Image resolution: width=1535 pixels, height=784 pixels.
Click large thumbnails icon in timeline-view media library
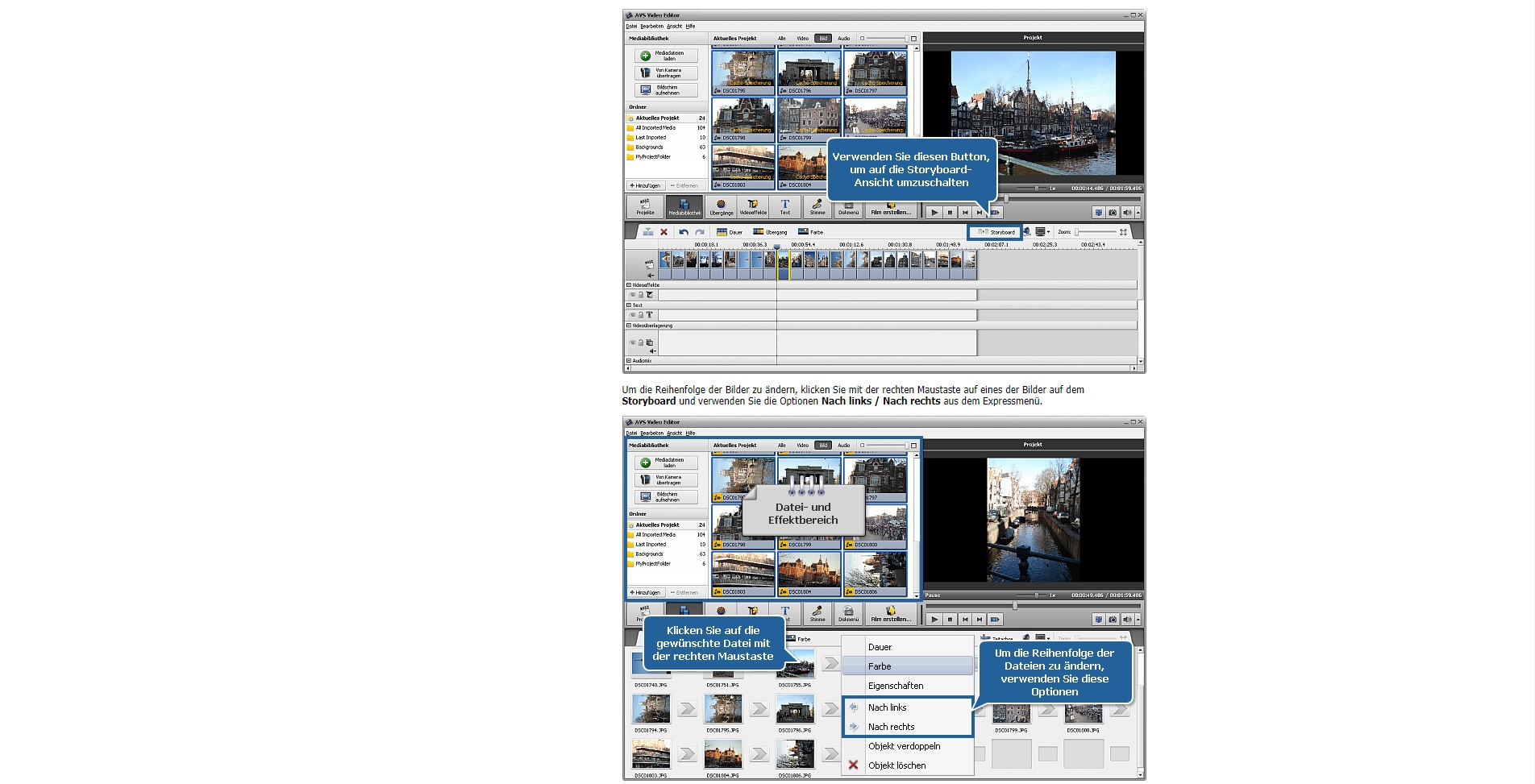913,39
